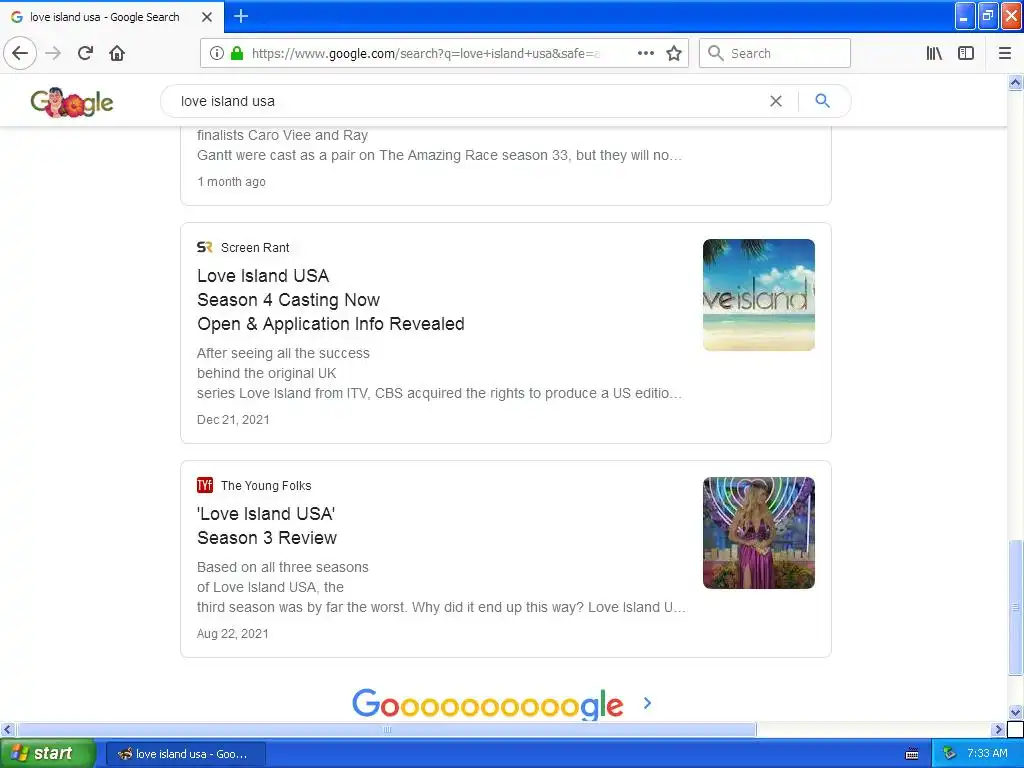1024x768 pixels.
Task: Click the Aug 22, 2021 date text
Action: pos(232,633)
